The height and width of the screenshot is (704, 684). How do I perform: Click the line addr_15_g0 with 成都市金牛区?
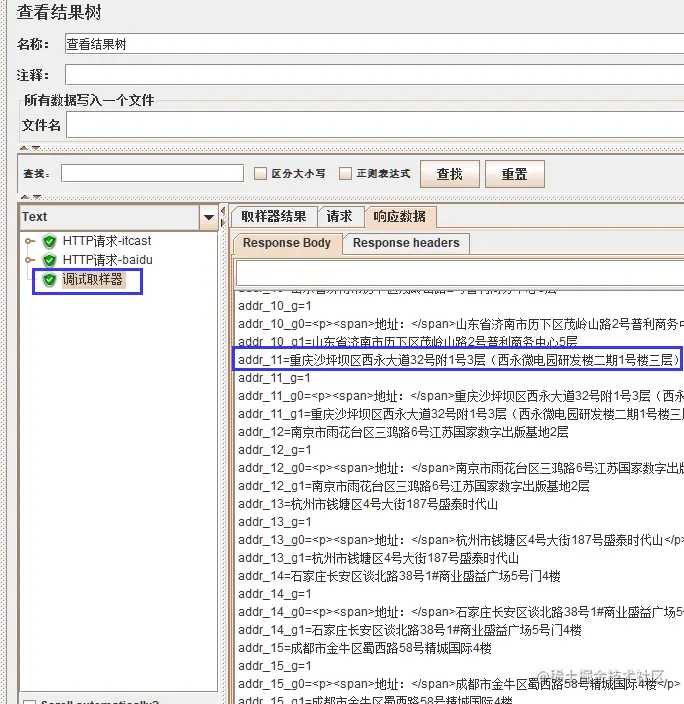[459, 684]
